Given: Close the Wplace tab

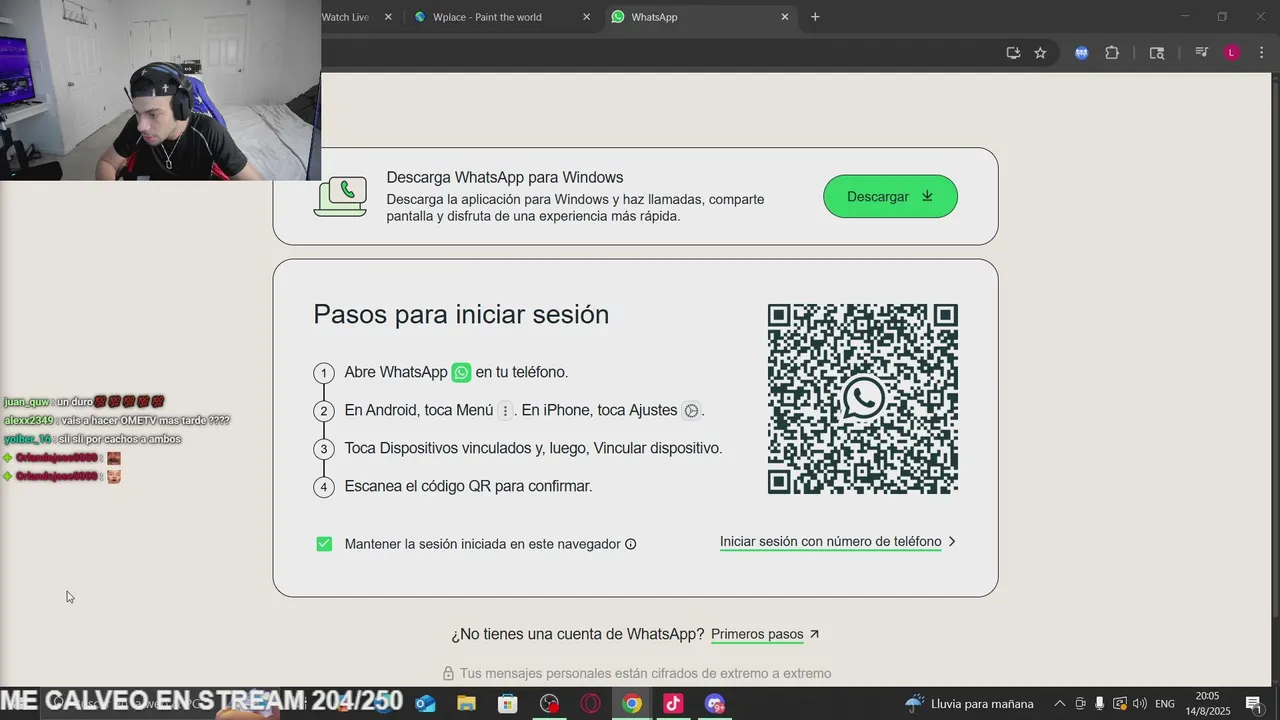Looking at the screenshot, I should click(586, 17).
